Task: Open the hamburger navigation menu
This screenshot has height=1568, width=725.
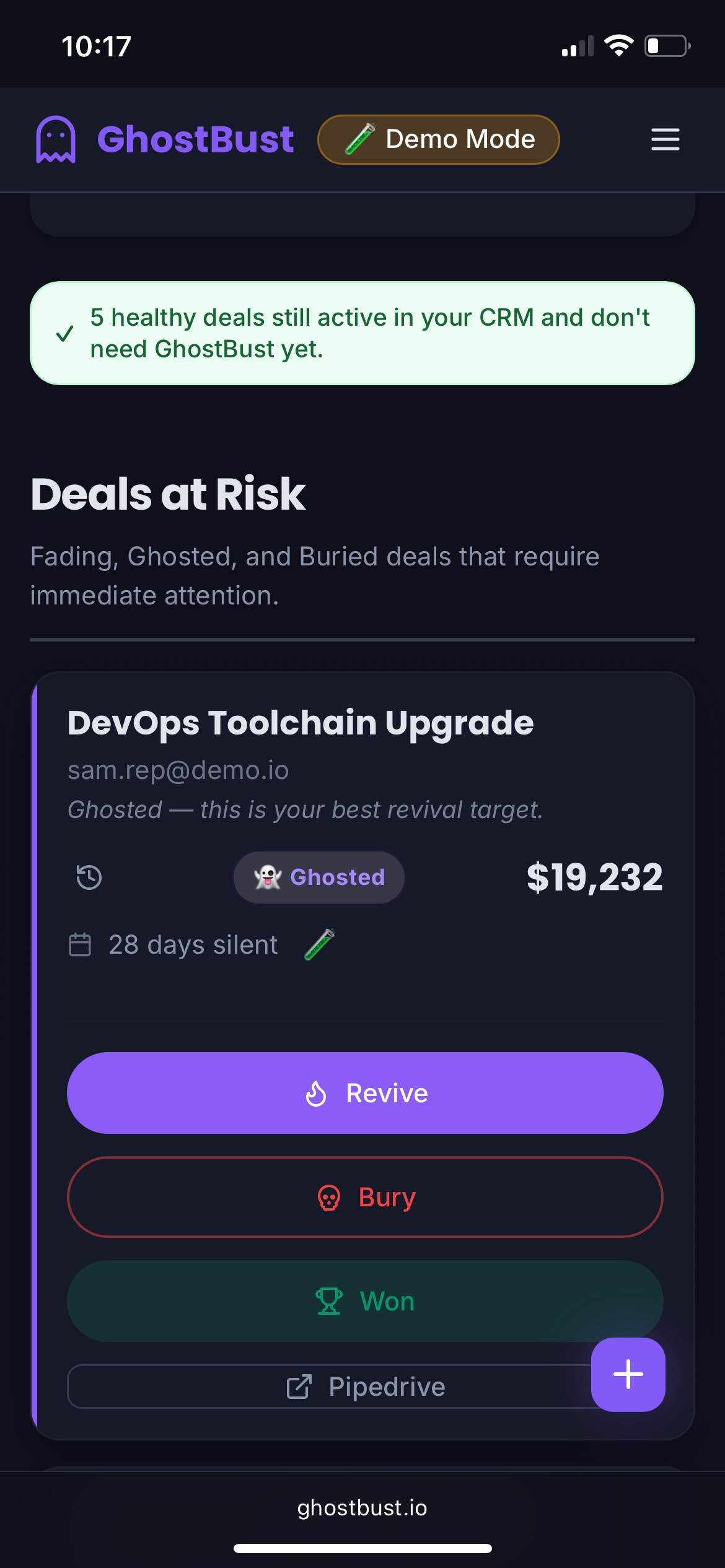Action: click(664, 140)
